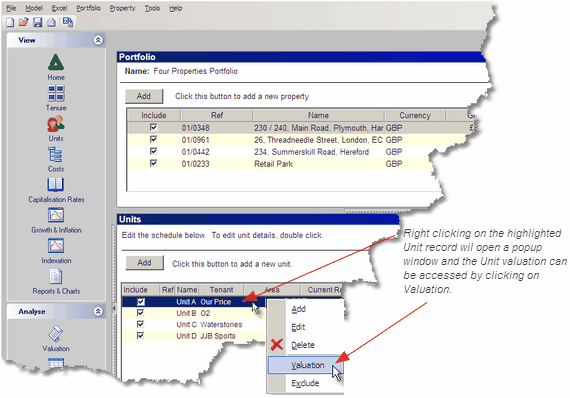Open the Tools menu
Viewport: 570px width, 398px height.
pyautogui.click(x=152, y=8)
